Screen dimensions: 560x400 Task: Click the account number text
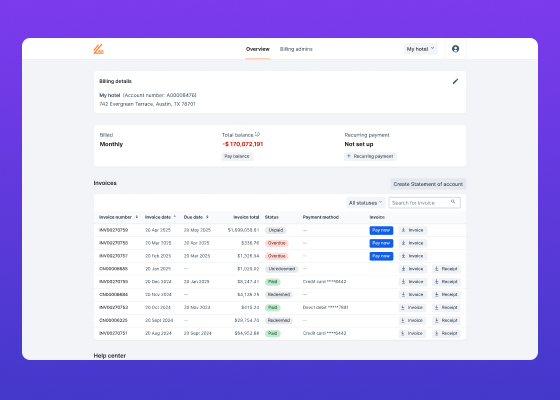[160, 95]
